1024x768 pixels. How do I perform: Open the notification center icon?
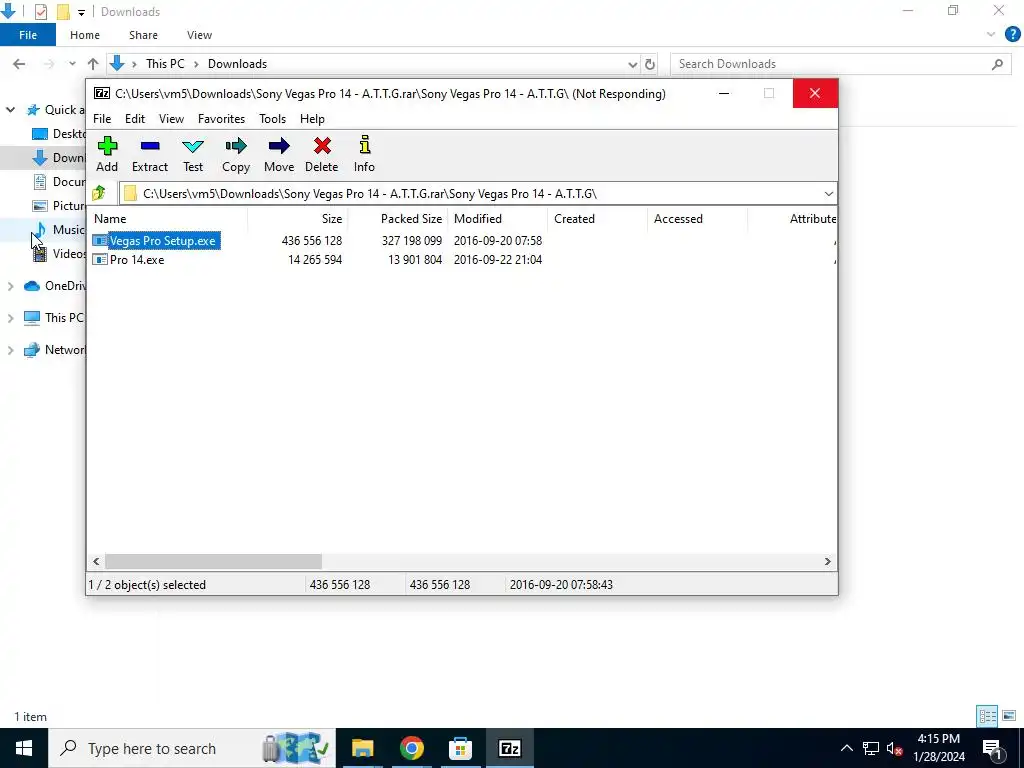pos(992,748)
